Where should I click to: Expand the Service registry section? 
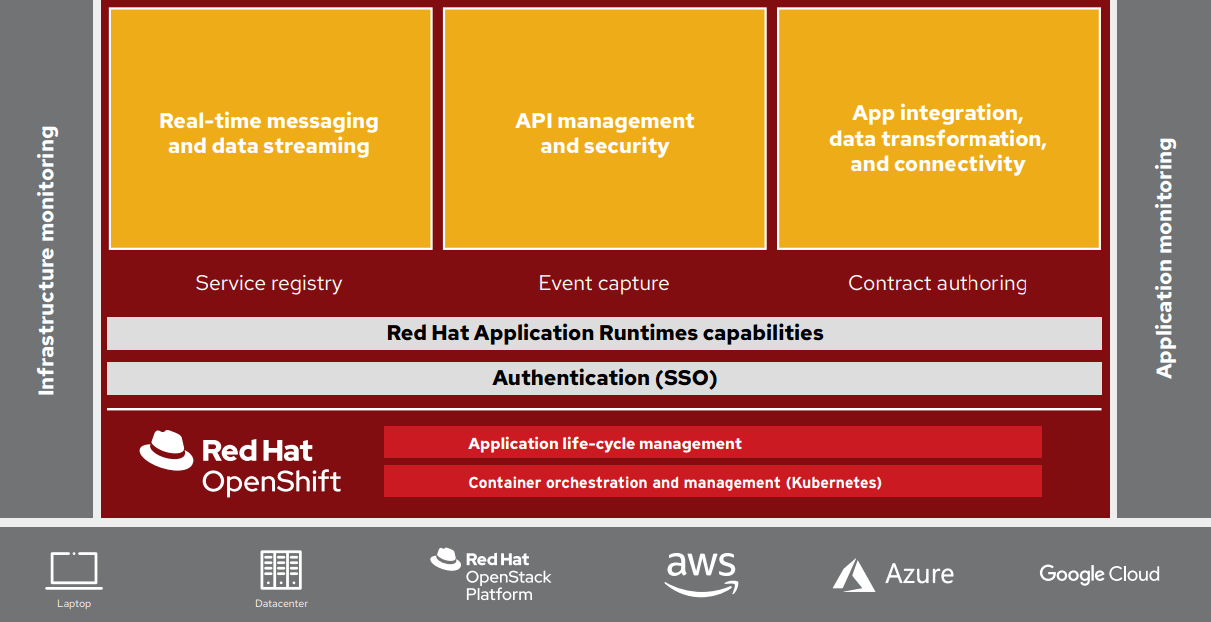click(268, 283)
